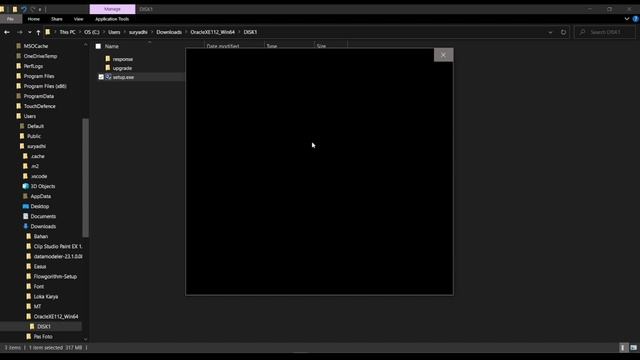Sort by the Name column header
The width and height of the screenshot is (640, 360).
coord(112,47)
